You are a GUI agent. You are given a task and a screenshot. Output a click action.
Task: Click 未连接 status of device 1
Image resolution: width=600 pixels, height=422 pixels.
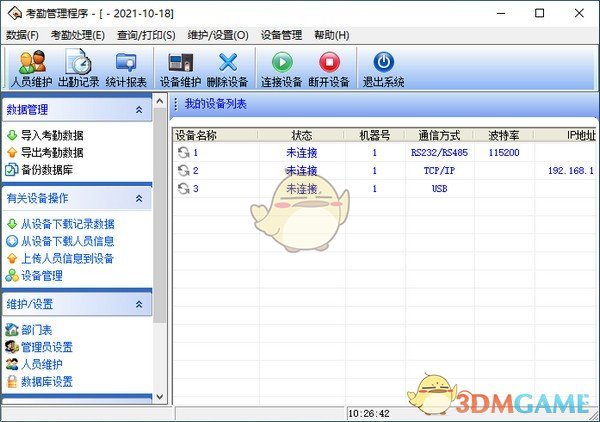(302, 153)
